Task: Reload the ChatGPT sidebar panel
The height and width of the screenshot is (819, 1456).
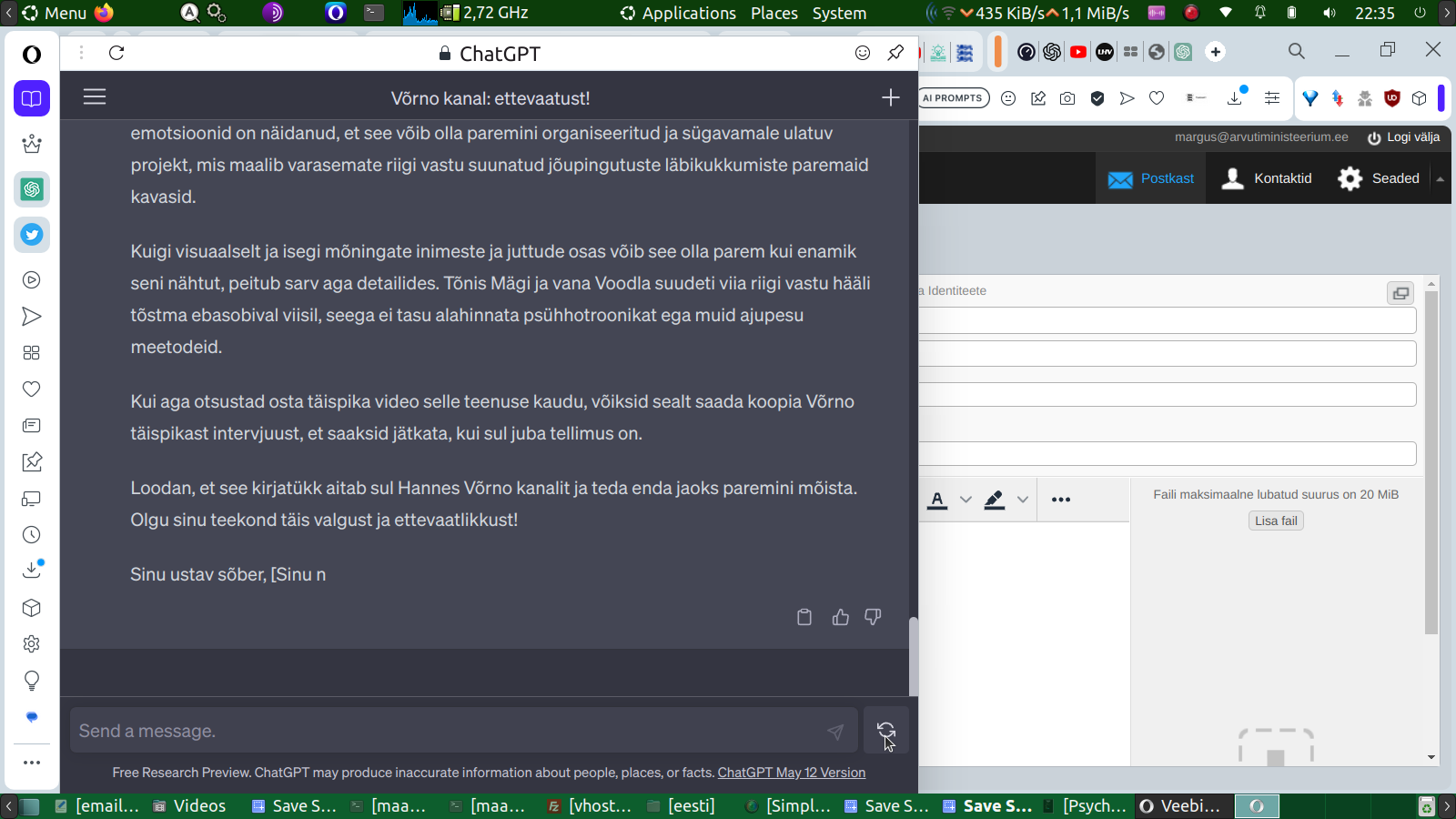Action: (x=116, y=53)
